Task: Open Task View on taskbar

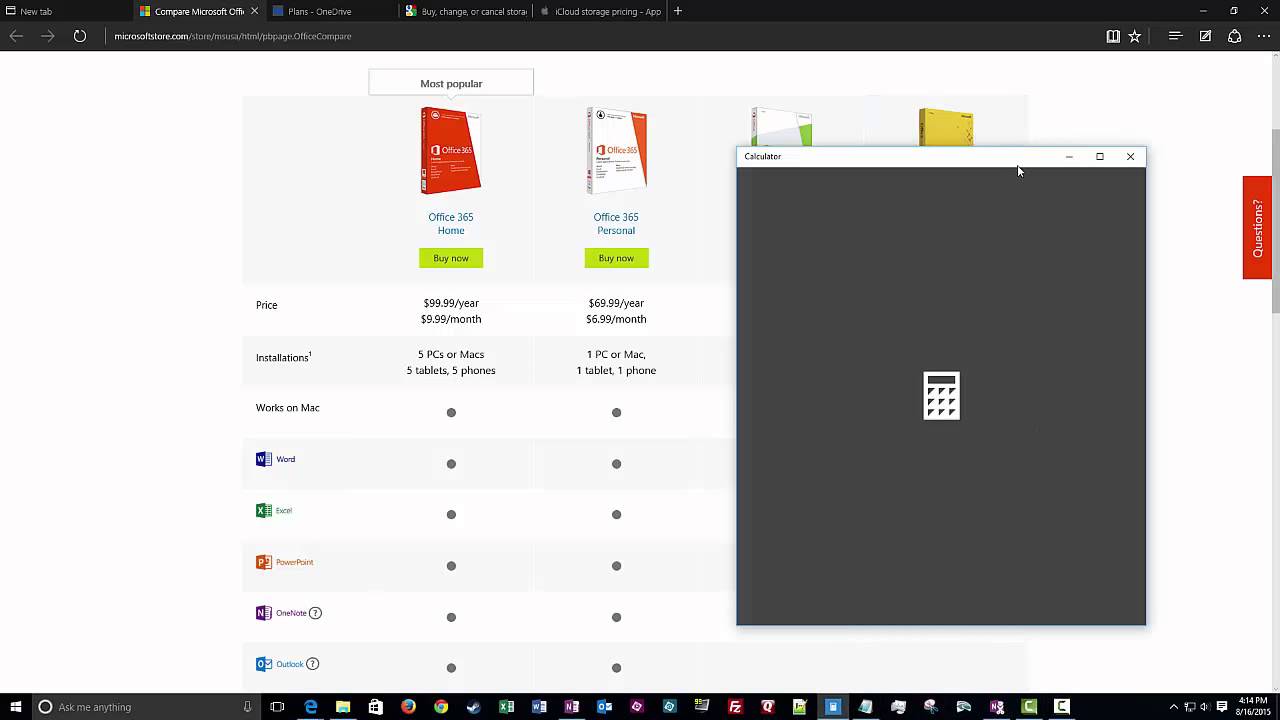Action: pos(277,707)
